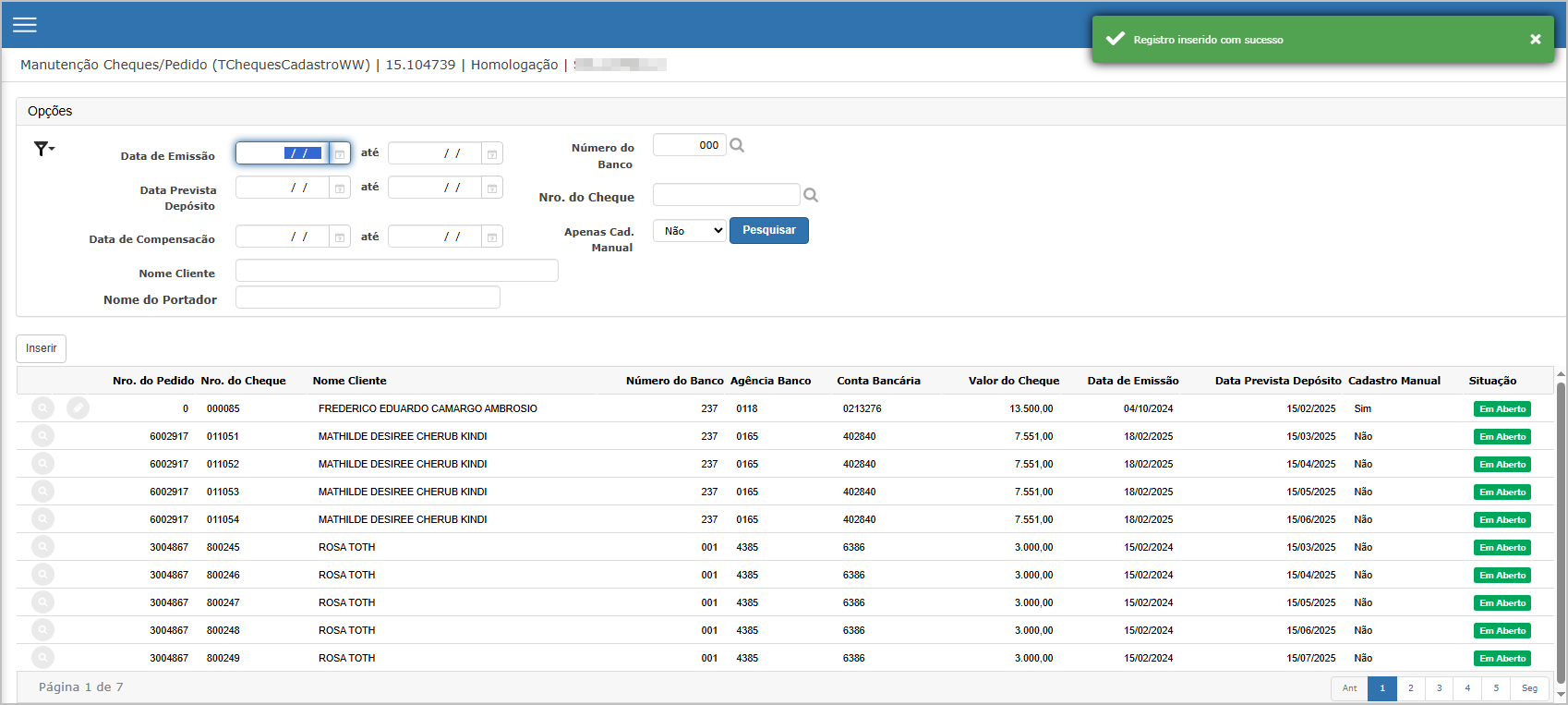Open calendar for Data Prevista Depósito end

[492, 188]
